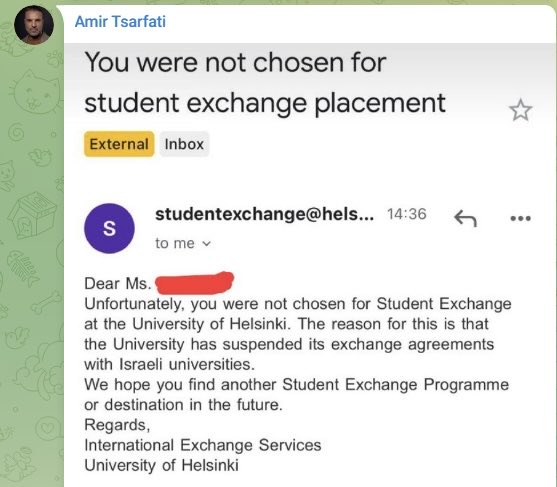Select the yellow External label
The image size is (557, 487).
point(119,144)
